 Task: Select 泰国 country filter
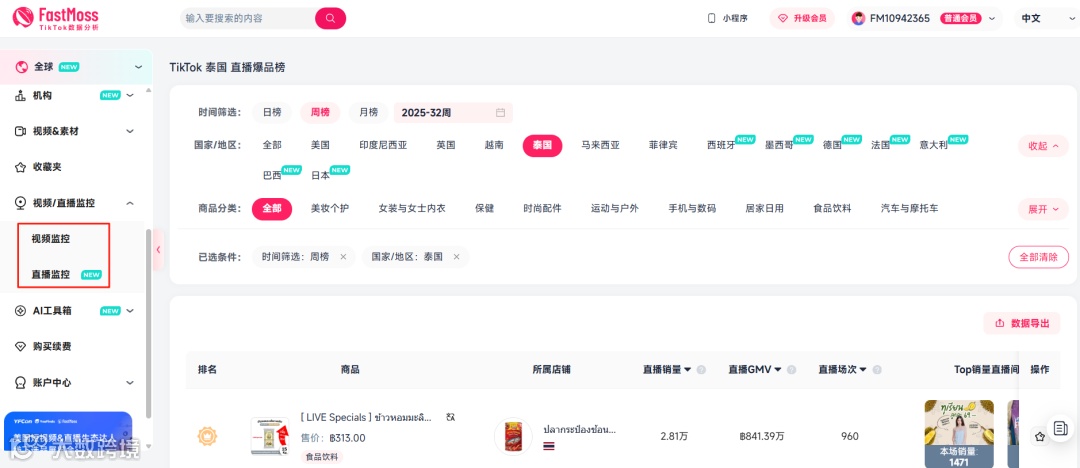(542, 145)
